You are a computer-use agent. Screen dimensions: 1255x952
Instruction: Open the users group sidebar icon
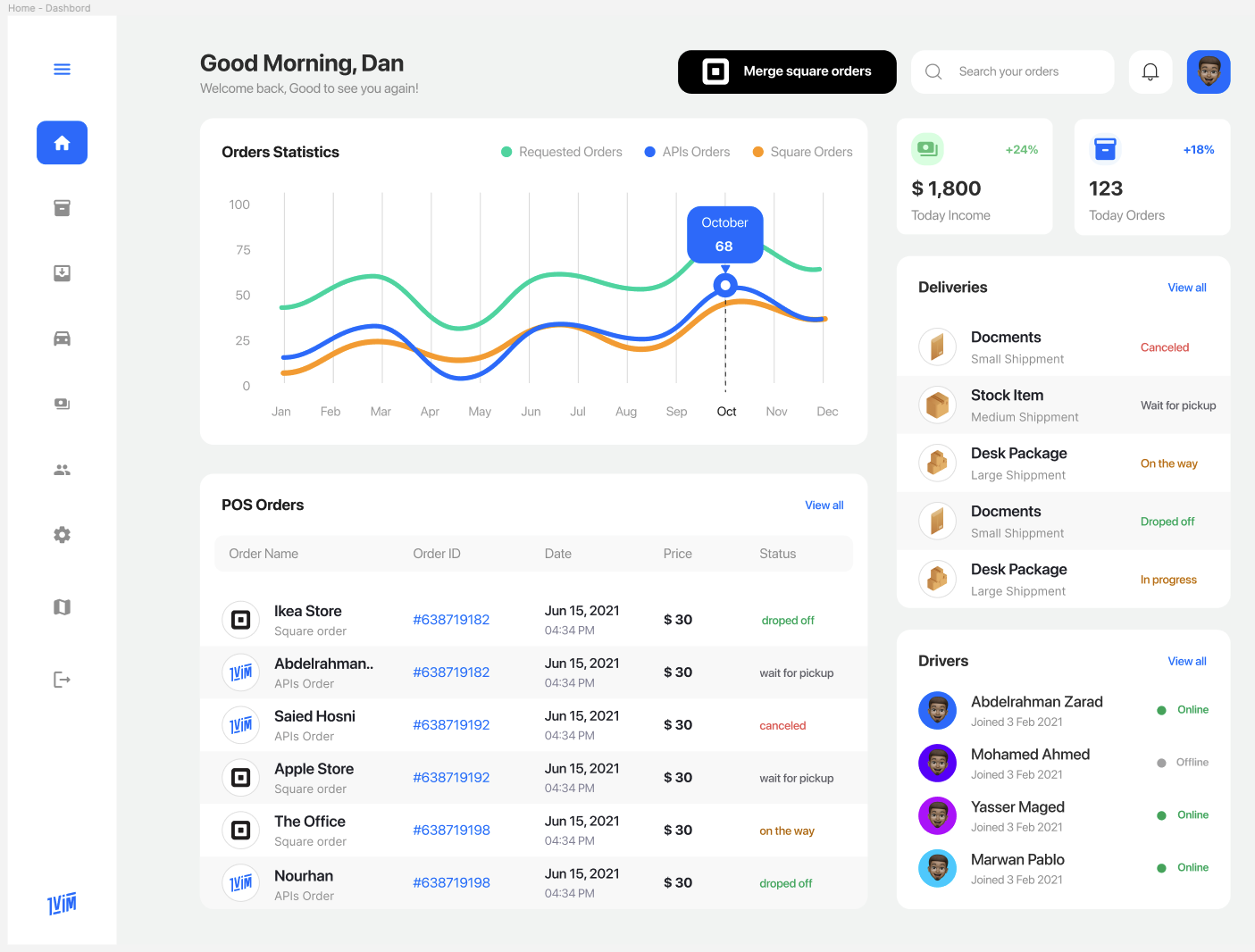62,470
